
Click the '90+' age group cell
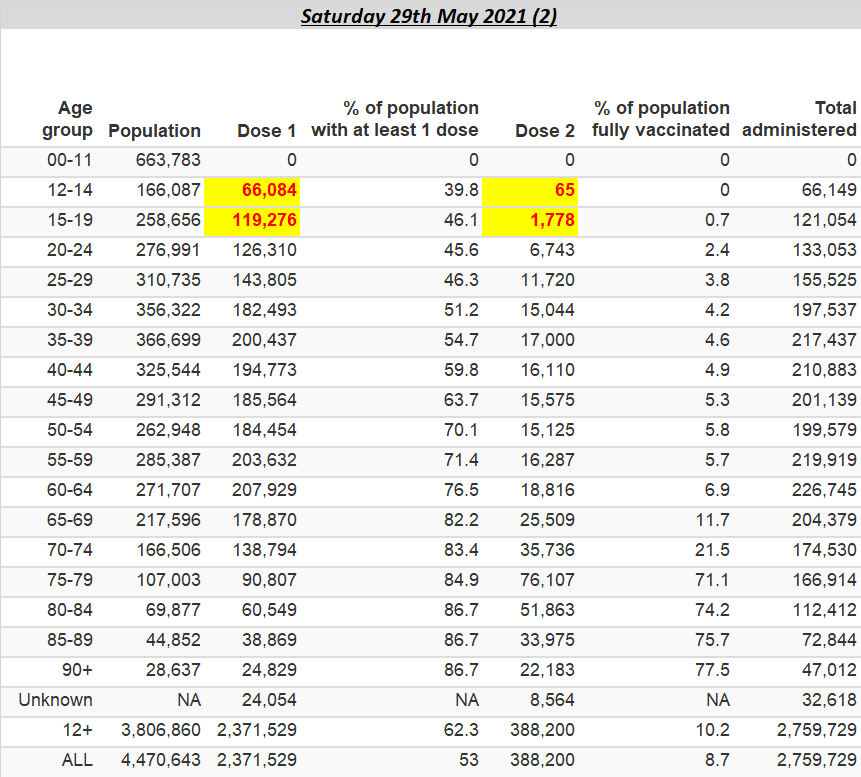tap(77, 670)
